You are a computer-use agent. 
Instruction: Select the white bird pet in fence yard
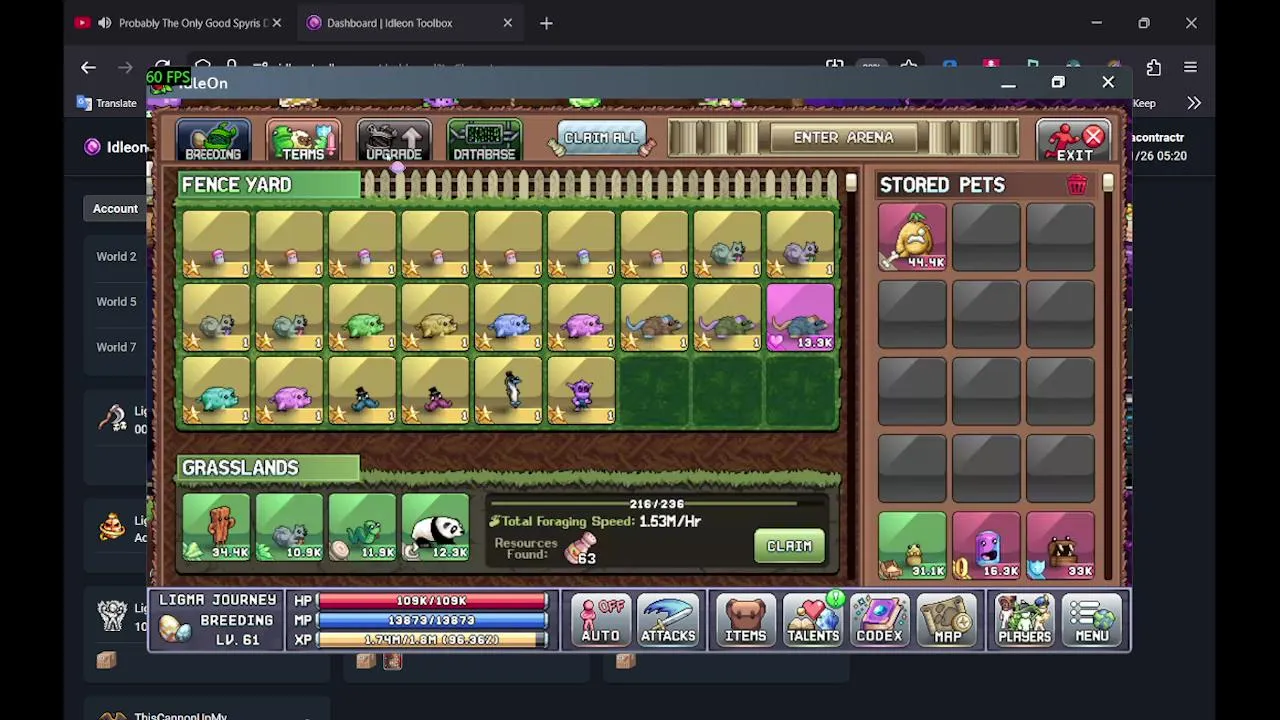click(x=508, y=391)
